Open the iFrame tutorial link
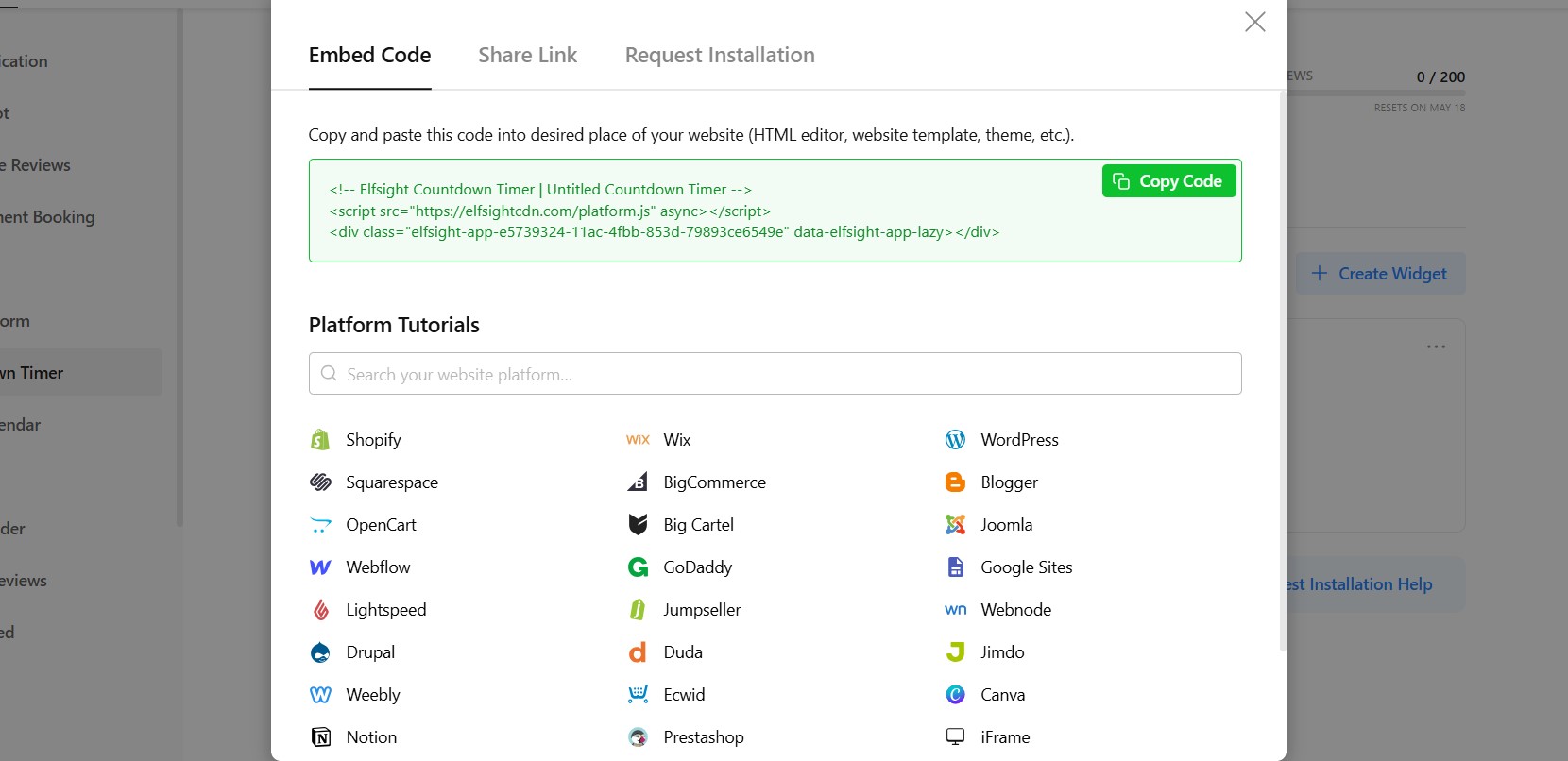This screenshot has height=761, width=1568. coord(1004,737)
